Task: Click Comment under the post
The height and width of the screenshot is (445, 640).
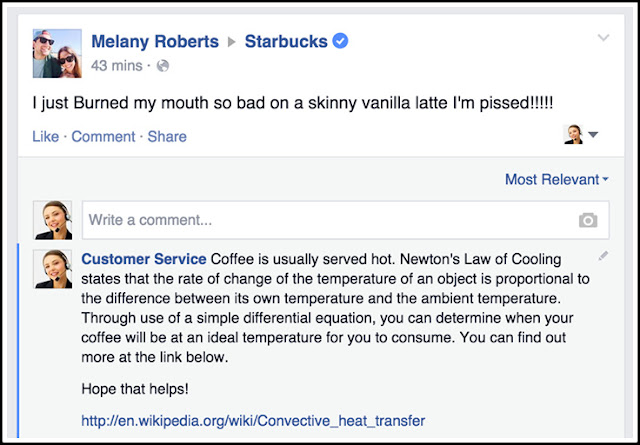Action: [103, 136]
